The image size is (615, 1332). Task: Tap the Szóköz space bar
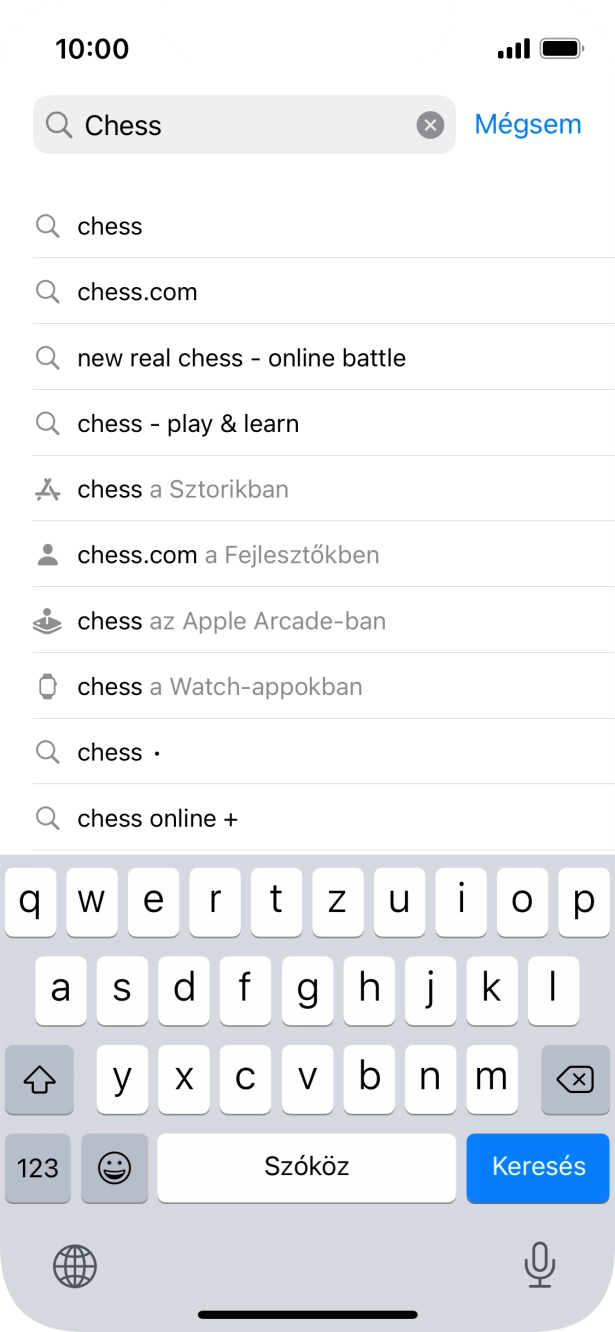[x=307, y=1167]
